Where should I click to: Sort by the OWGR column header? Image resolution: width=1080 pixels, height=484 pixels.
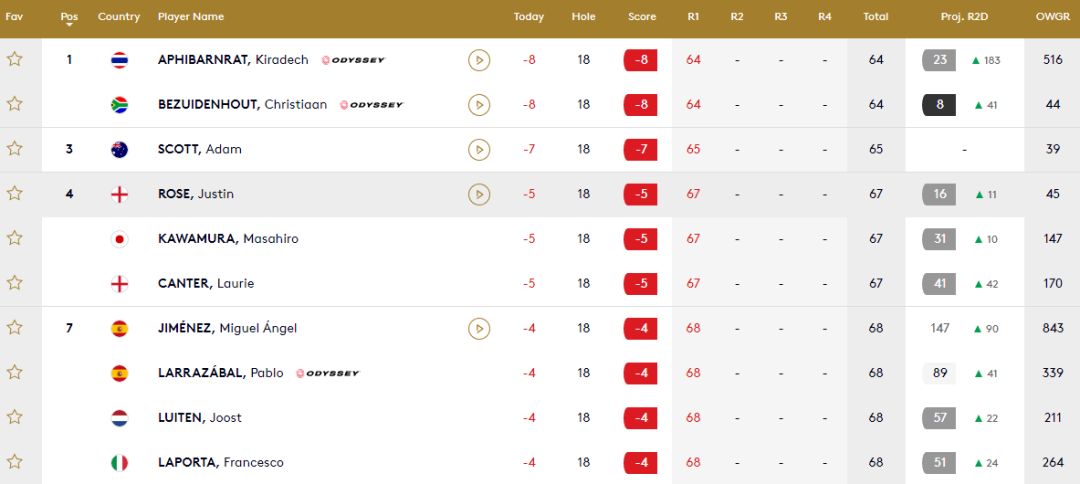[1052, 17]
